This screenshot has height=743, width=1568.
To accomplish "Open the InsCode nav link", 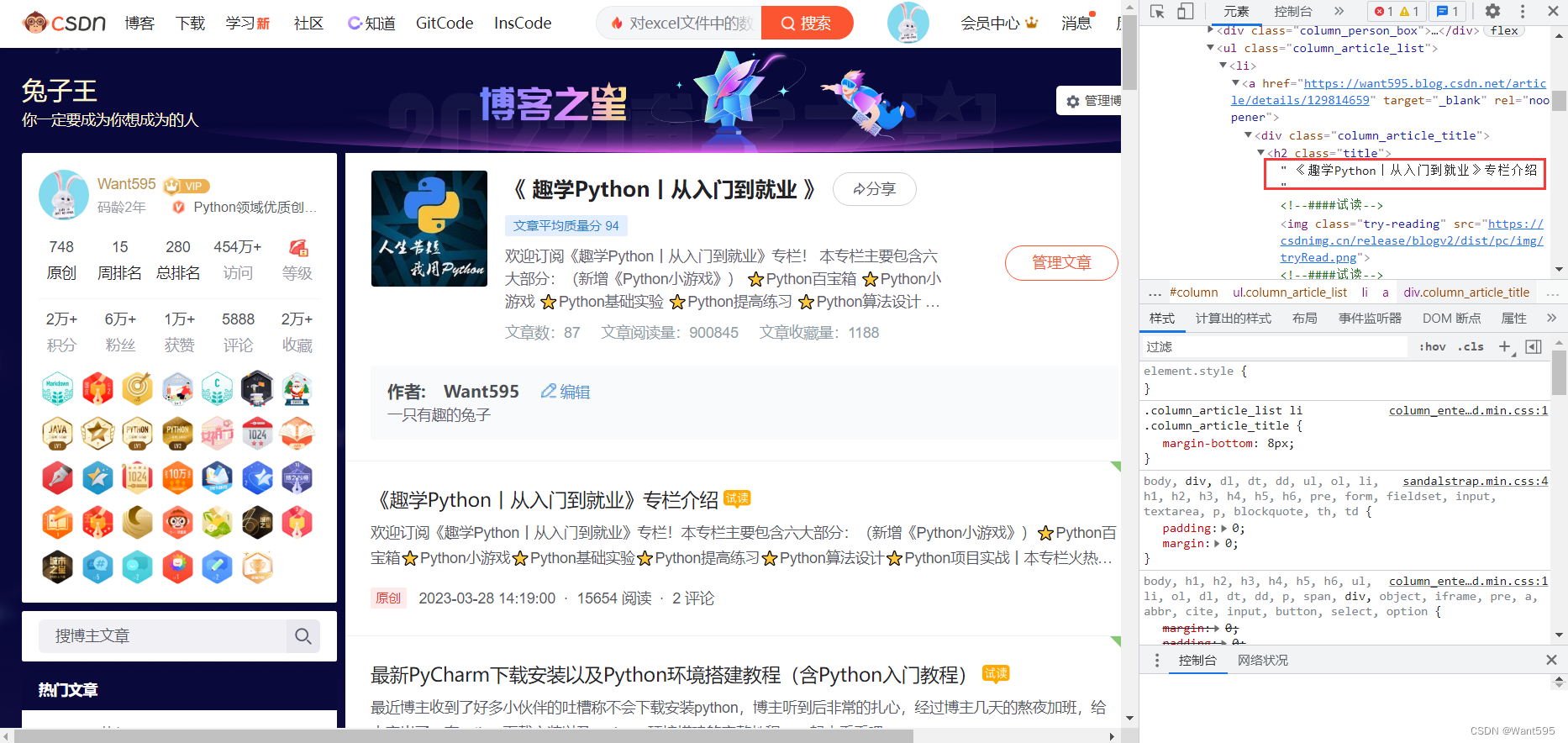I will 523,23.
